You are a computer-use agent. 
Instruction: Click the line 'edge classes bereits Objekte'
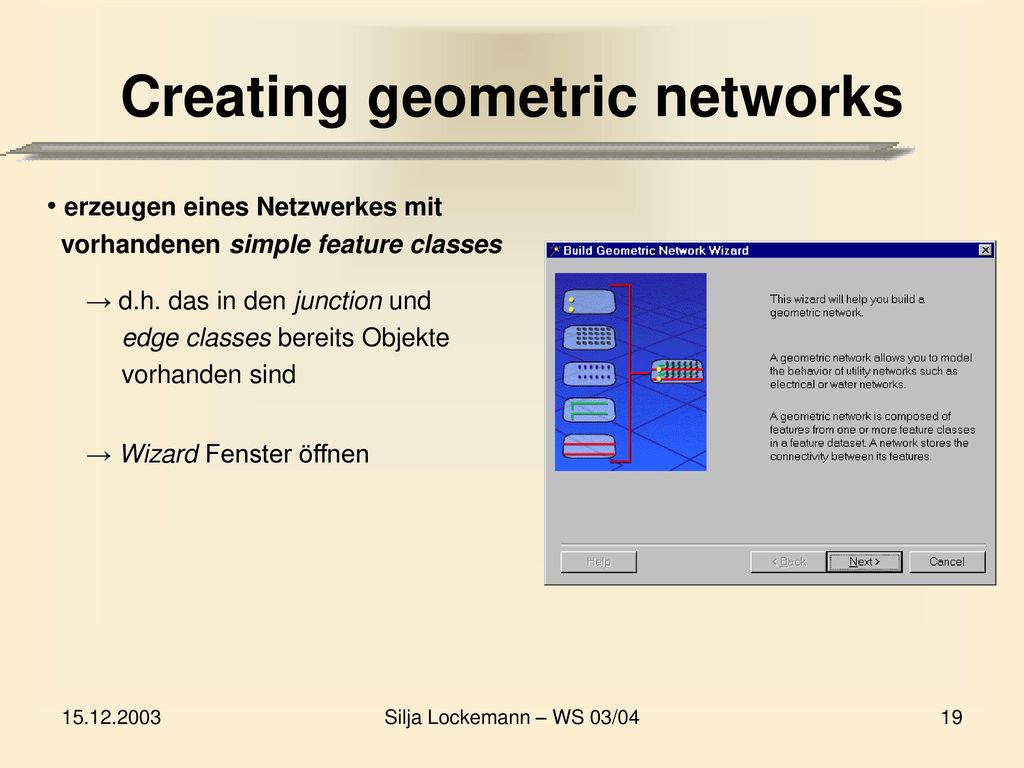285,338
